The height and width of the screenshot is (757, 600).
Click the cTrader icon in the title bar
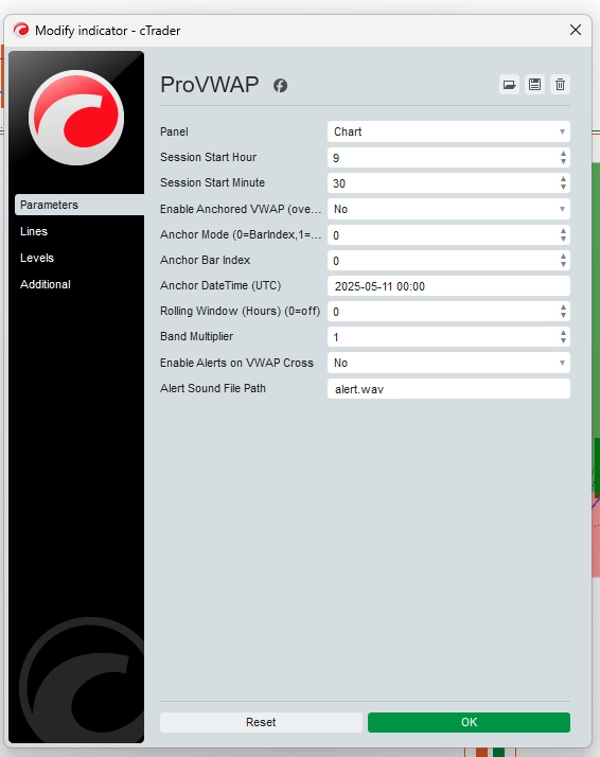(x=21, y=30)
